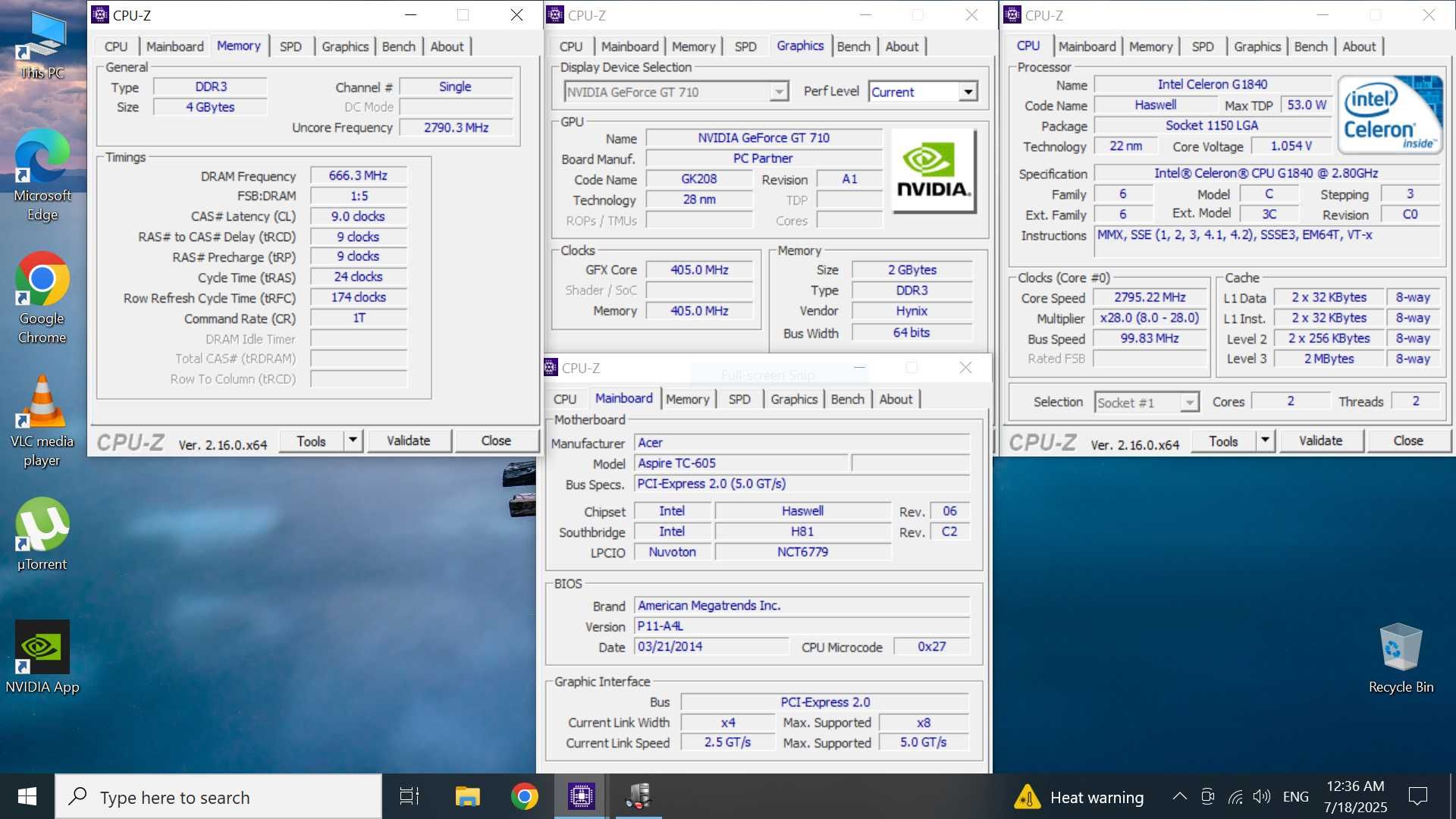Open the taskbar app next to CPU-Z
Viewport: 1456px width, 819px height.
coord(639,796)
